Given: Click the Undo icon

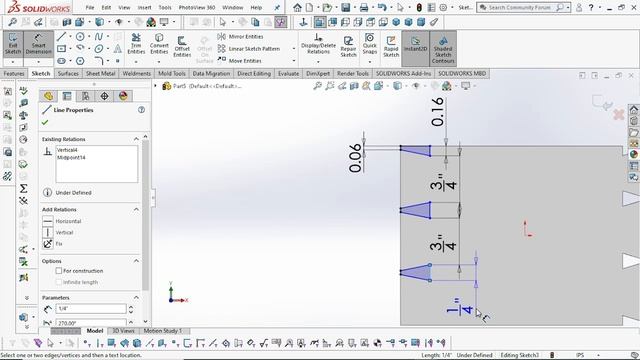Looking at the screenshot, I should pyautogui.click(x=382, y=7).
